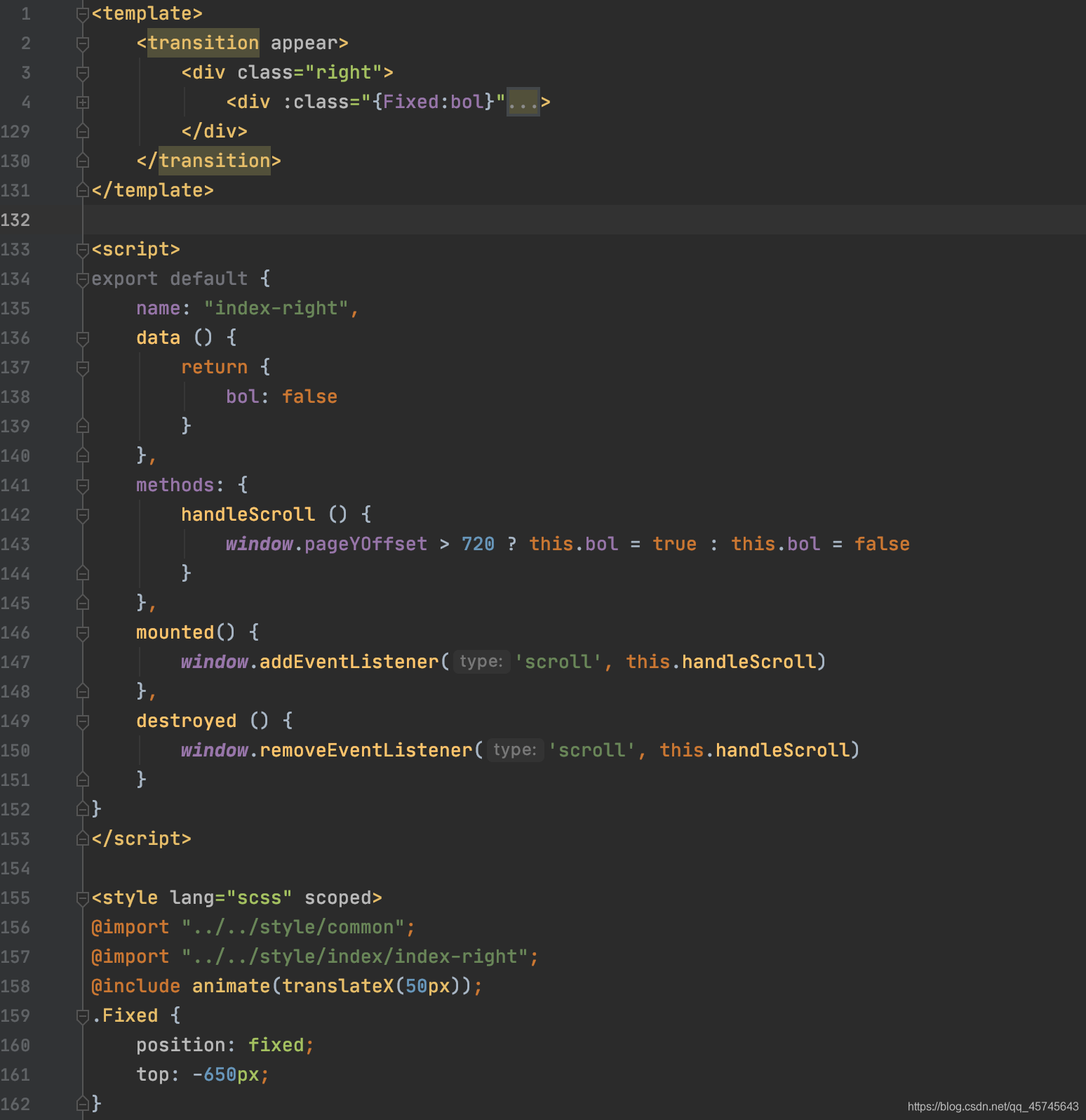Collapse the data() function fold marker
The height and width of the screenshot is (1120, 1086).
(x=82, y=338)
